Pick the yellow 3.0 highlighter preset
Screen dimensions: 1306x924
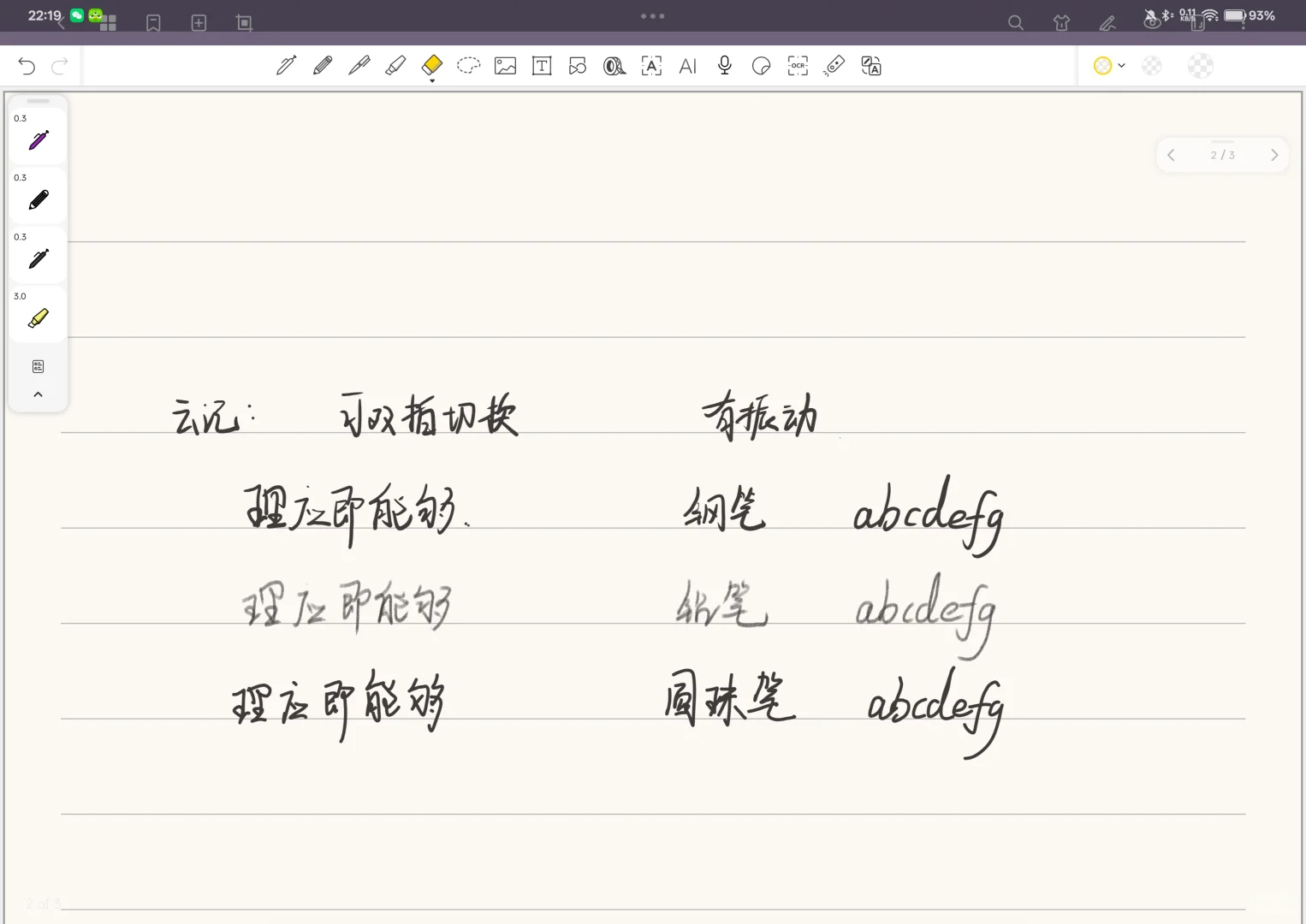click(39, 314)
